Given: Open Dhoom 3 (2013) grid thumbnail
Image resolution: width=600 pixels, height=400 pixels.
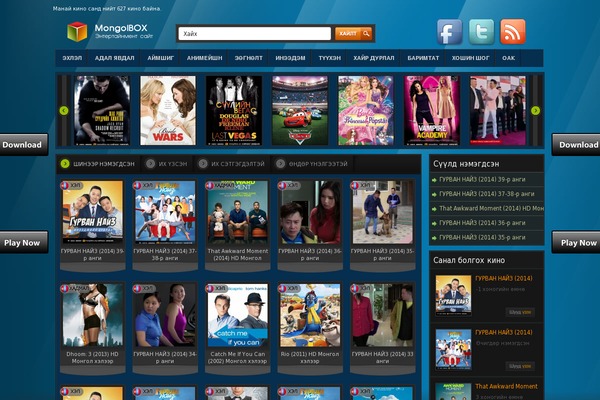Looking at the screenshot, I should click(x=93, y=315).
